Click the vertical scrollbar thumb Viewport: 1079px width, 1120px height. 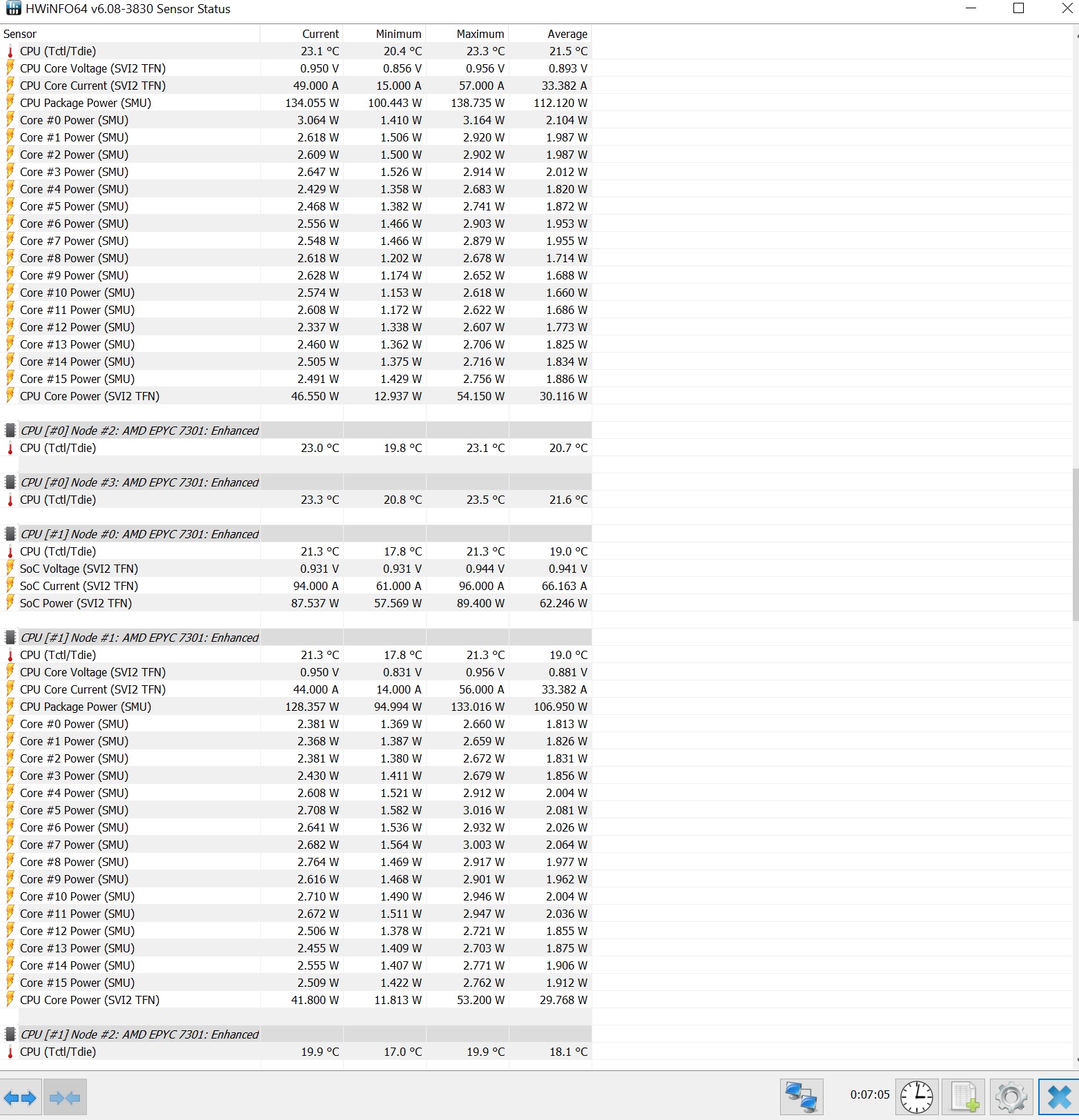1076,544
